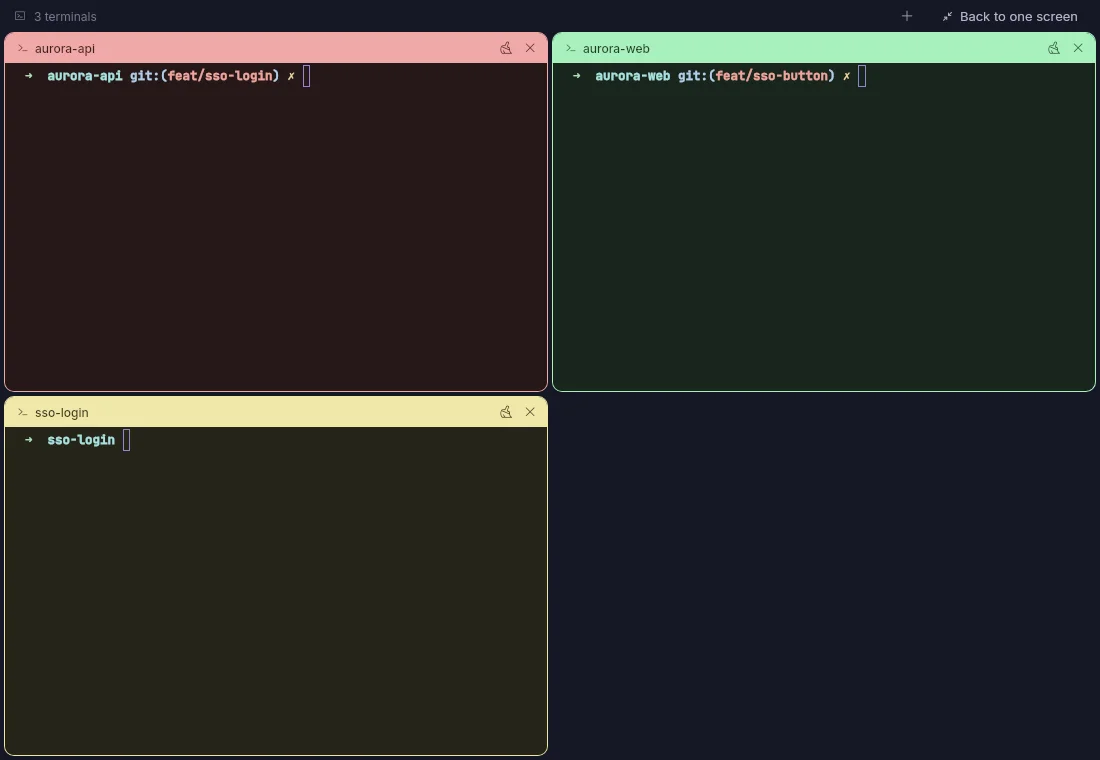This screenshot has height=760, width=1100.
Task: Click the aurora-web directory name in prompt
Action: click(633, 76)
